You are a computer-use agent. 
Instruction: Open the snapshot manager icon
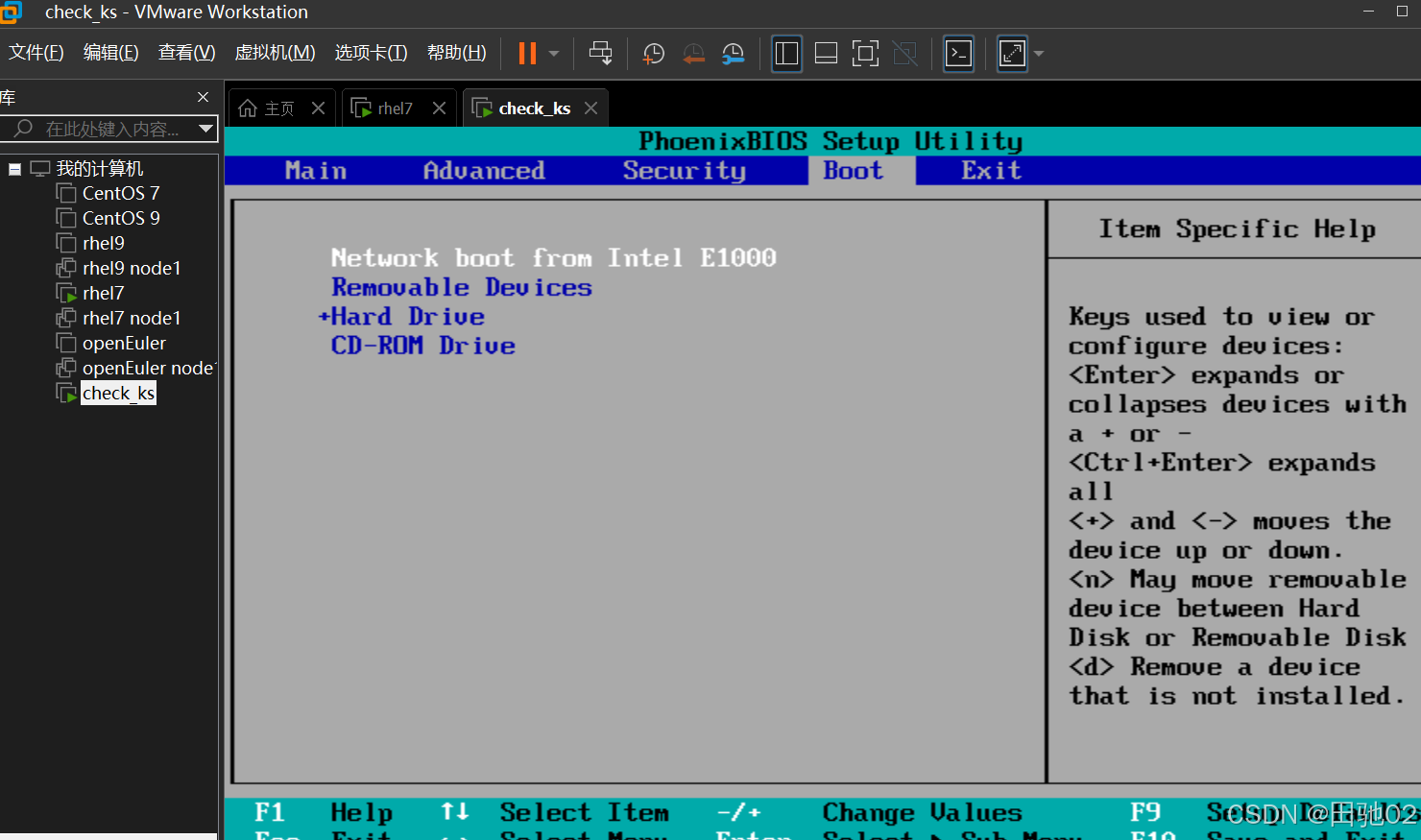pos(733,54)
